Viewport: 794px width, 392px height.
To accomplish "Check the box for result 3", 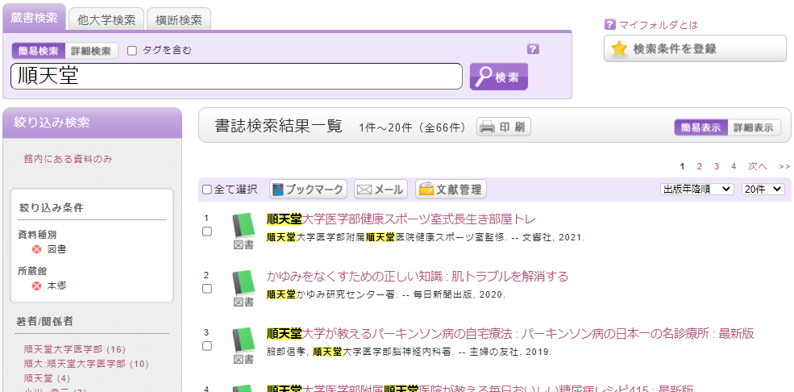I will (x=207, y=346).
